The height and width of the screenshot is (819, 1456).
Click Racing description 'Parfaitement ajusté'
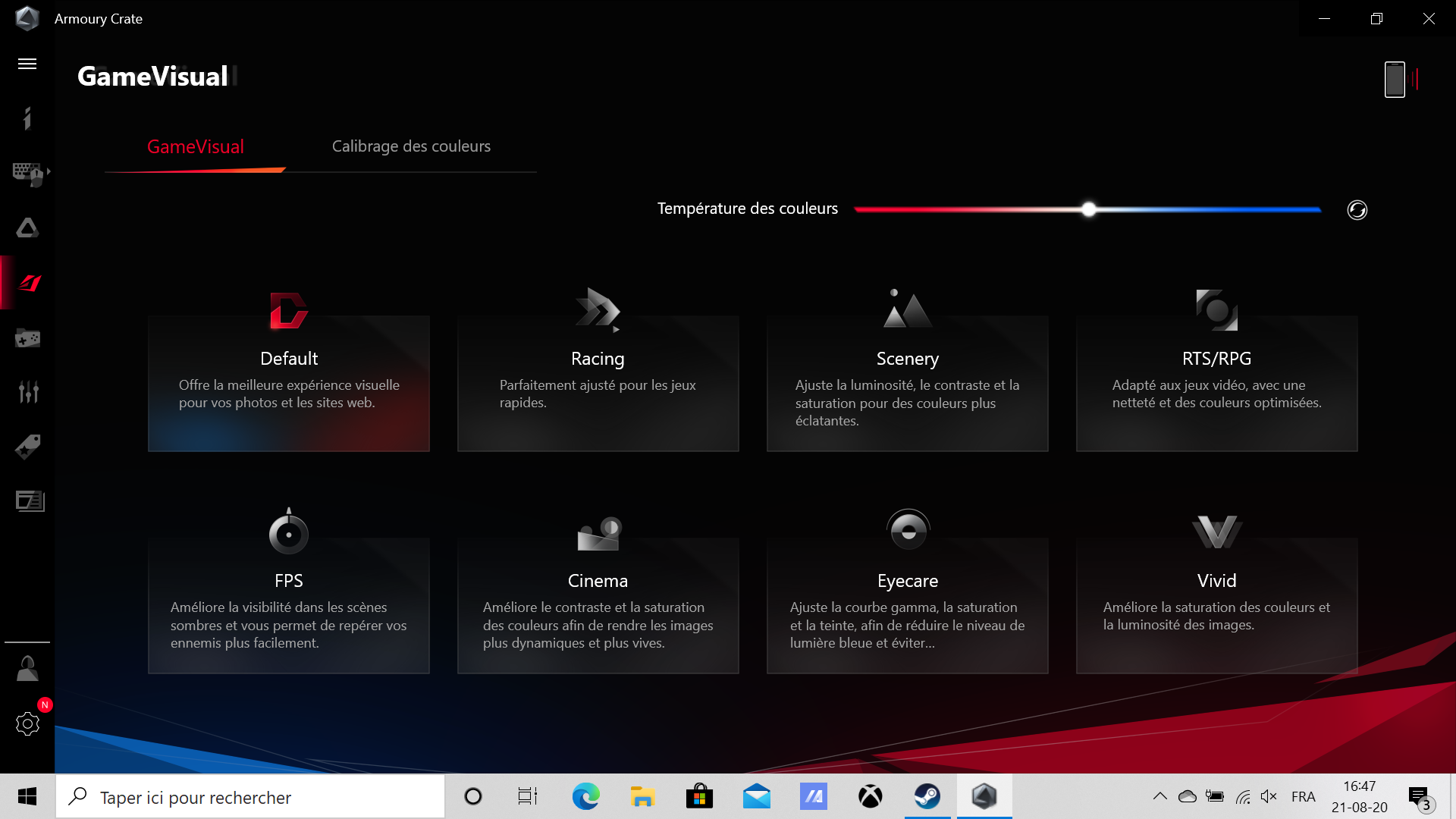coord(598,394)
